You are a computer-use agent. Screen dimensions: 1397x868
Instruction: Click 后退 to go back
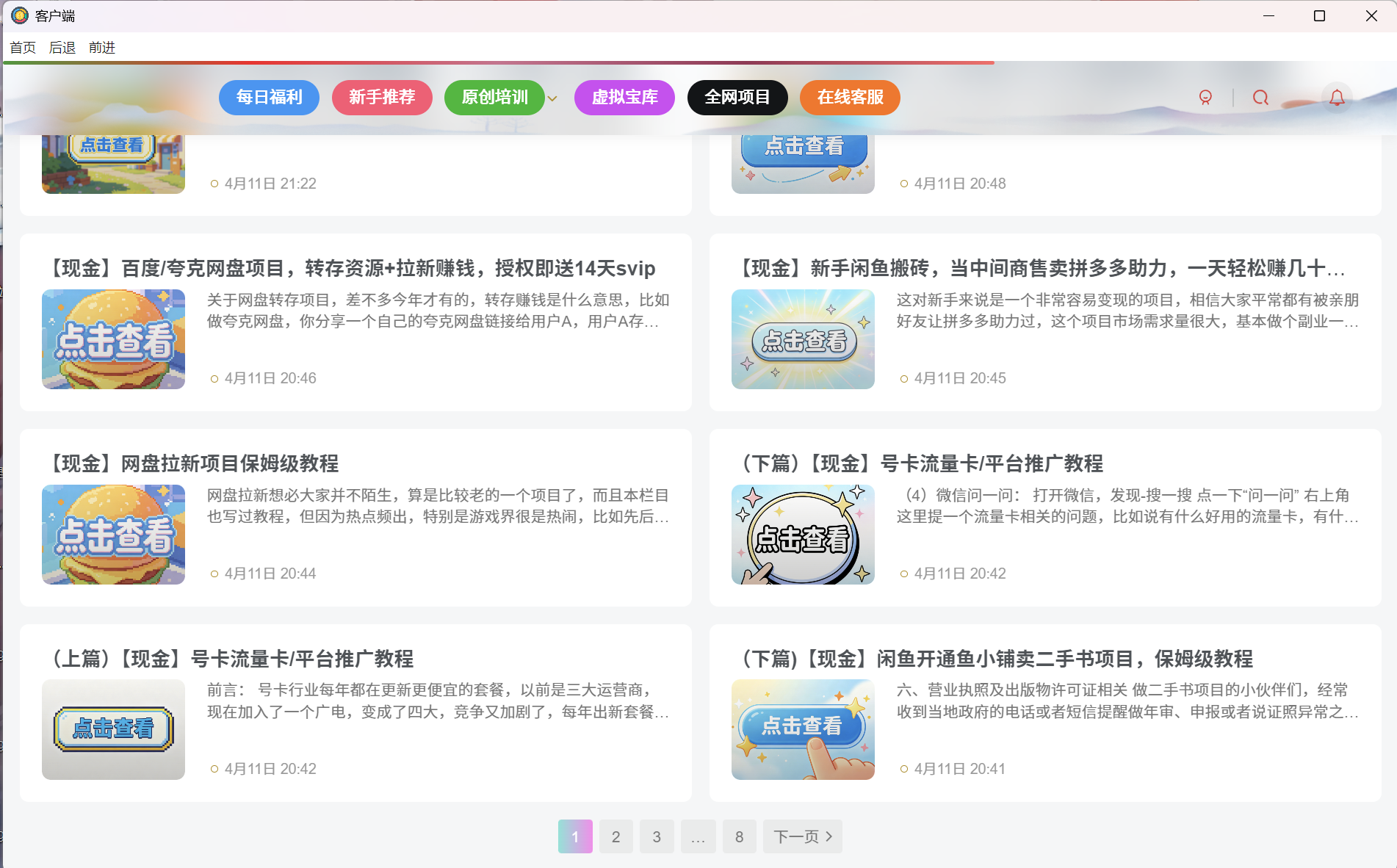[x=62, y=47]
